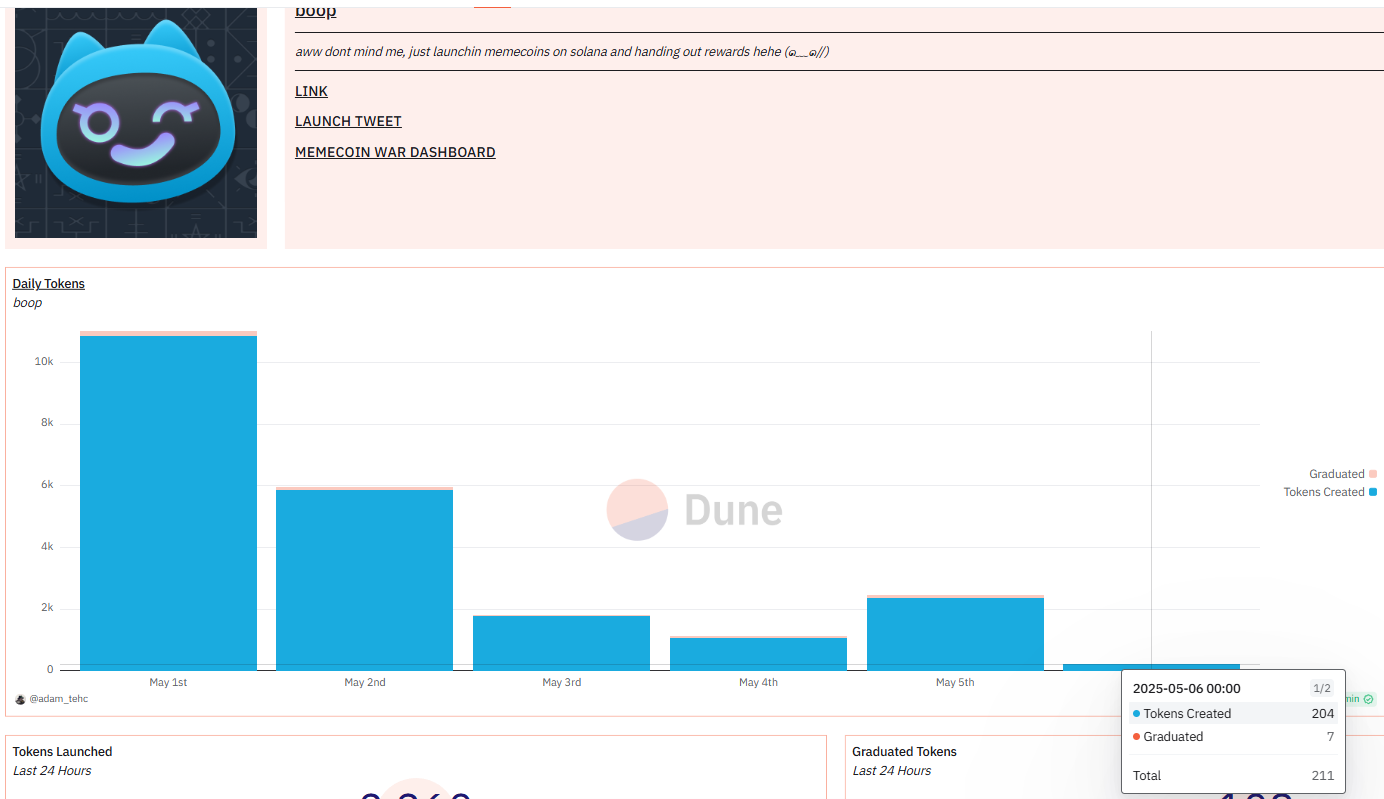Open the LINK hyperlink
Image resolution: width=1384 pixels, height=799 pixels.
pos(311,91)
